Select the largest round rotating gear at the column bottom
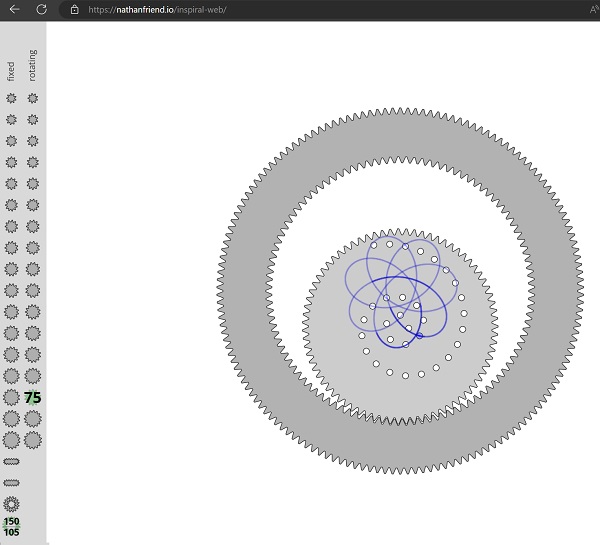Image resolution: width=600 pixels, height=545 pixels. [x=33, y=440]
